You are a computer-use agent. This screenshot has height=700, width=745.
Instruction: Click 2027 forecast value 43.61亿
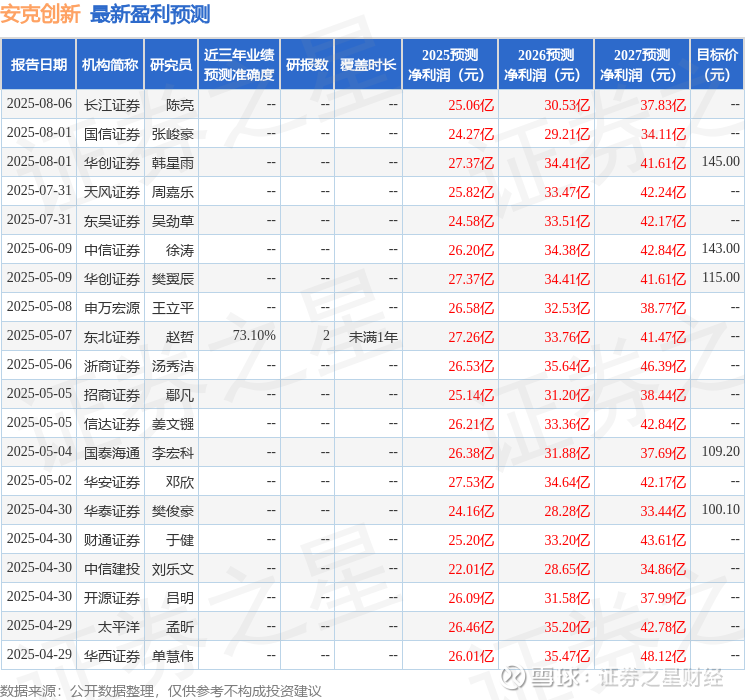(663, 540)
